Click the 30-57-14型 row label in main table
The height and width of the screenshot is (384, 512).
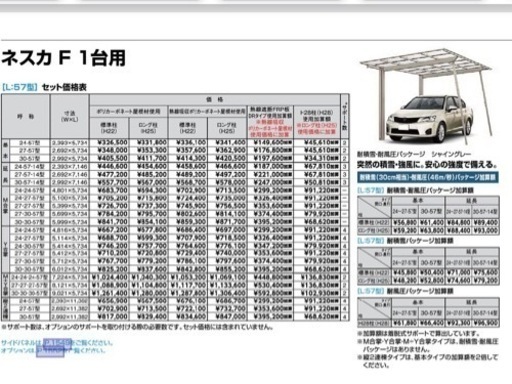click(x=29, y=182)
